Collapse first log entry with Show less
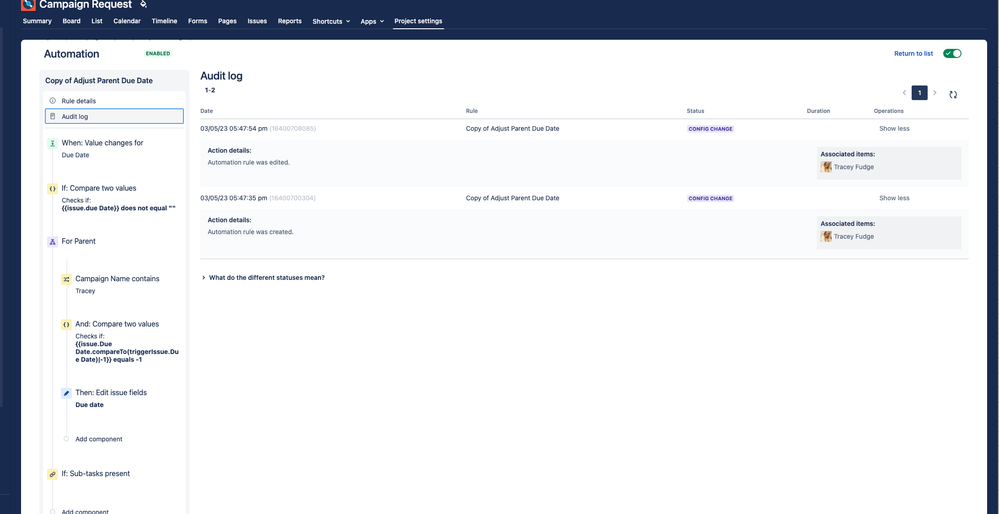The width and height of the screenshot is (999, 514). [x=894, y=129]
